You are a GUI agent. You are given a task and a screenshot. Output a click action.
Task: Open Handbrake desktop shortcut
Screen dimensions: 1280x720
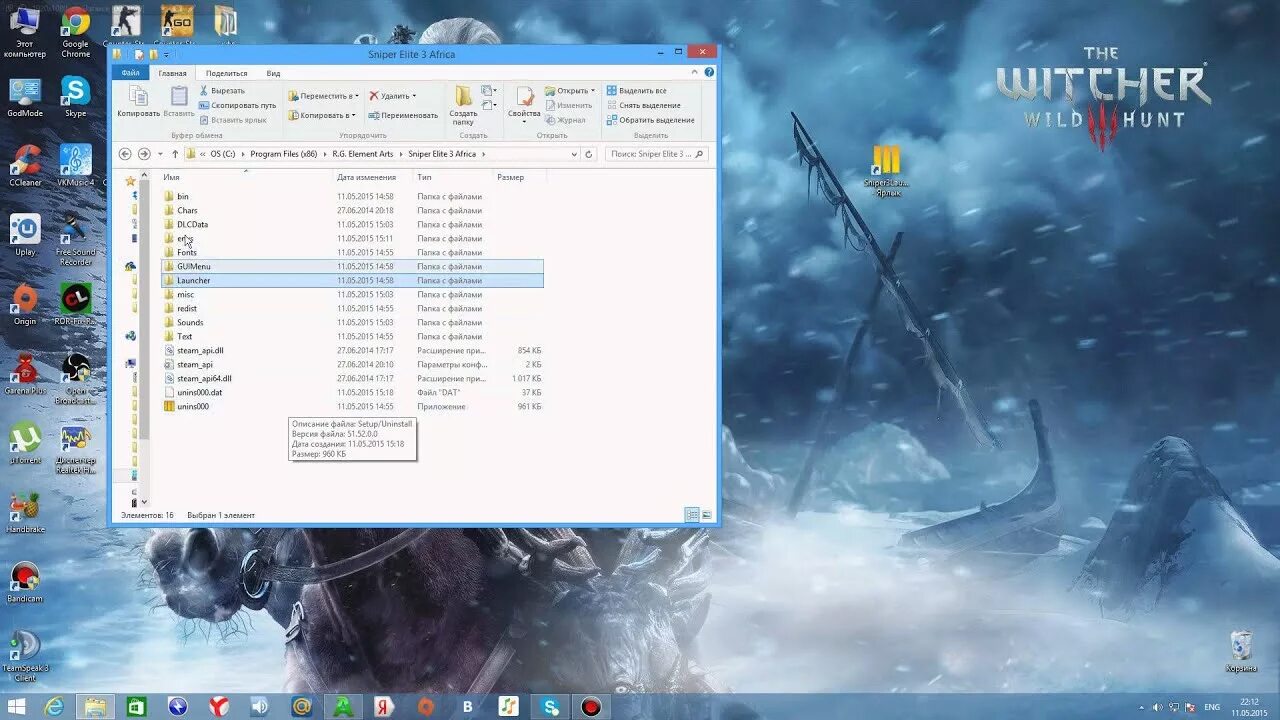pos(25,514)
